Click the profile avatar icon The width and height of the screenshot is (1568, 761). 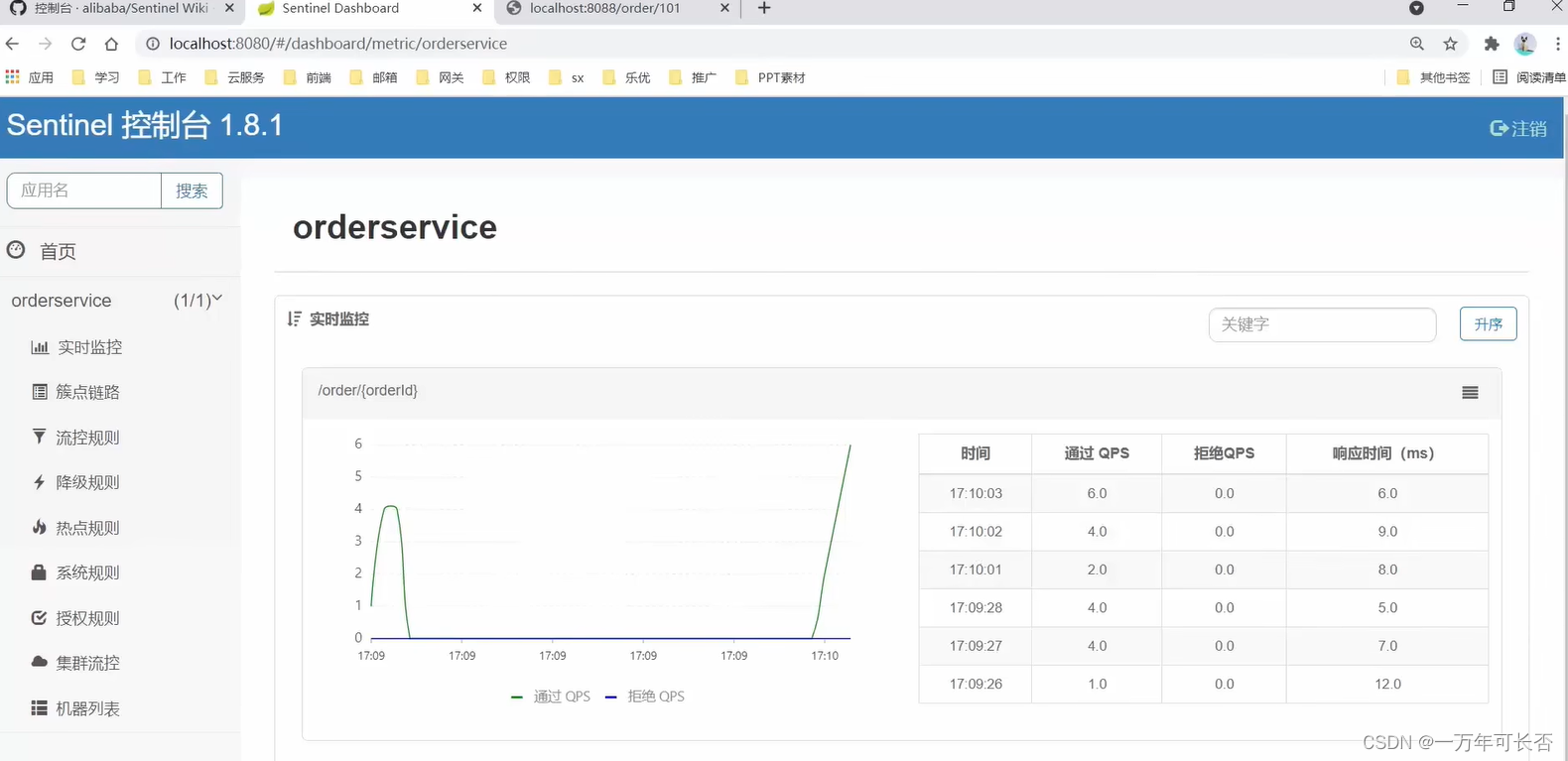1525,44
